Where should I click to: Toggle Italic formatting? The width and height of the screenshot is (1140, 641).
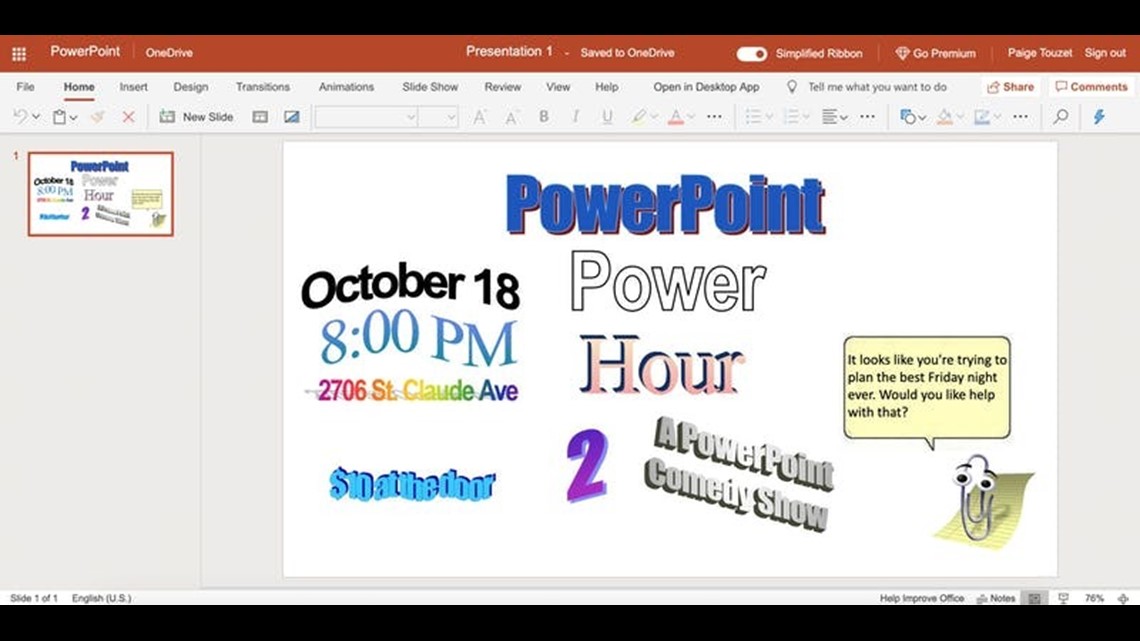point(575,116)
